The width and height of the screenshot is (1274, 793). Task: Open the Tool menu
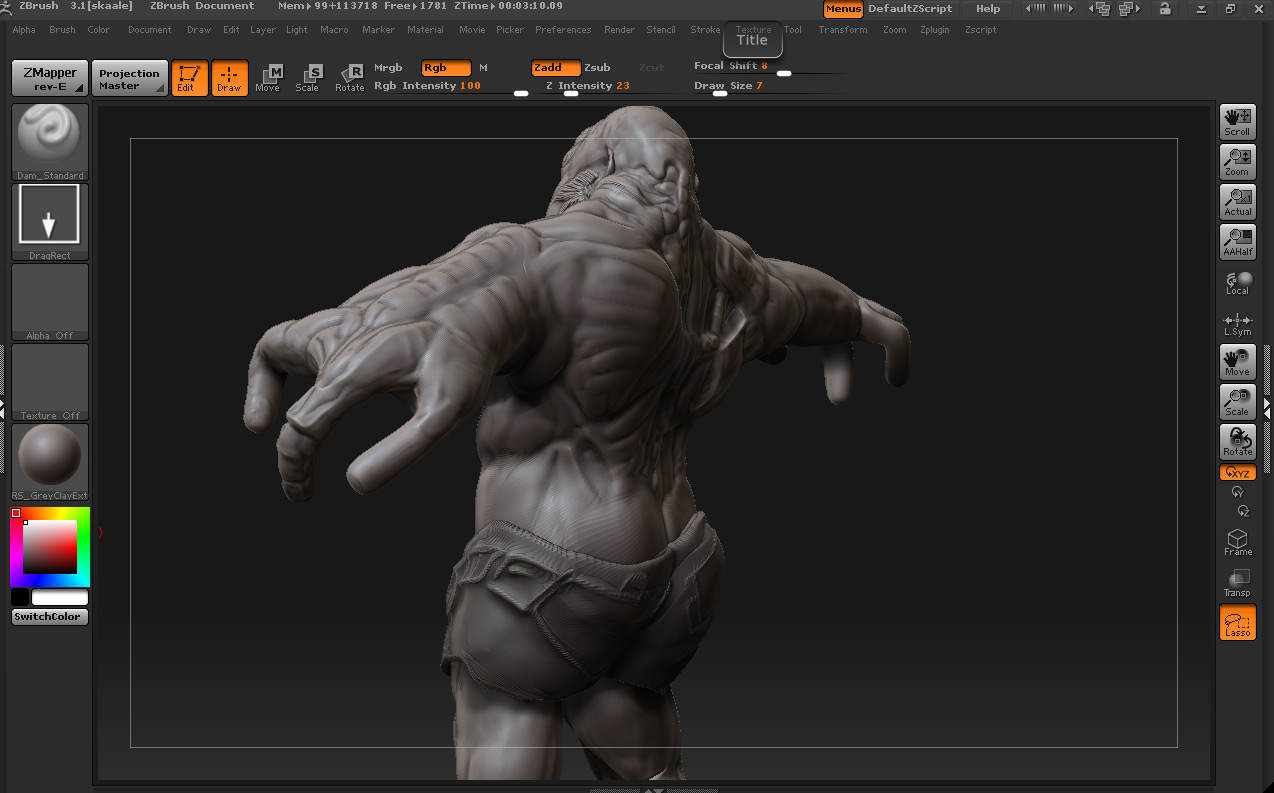click(x=793, y=30)
